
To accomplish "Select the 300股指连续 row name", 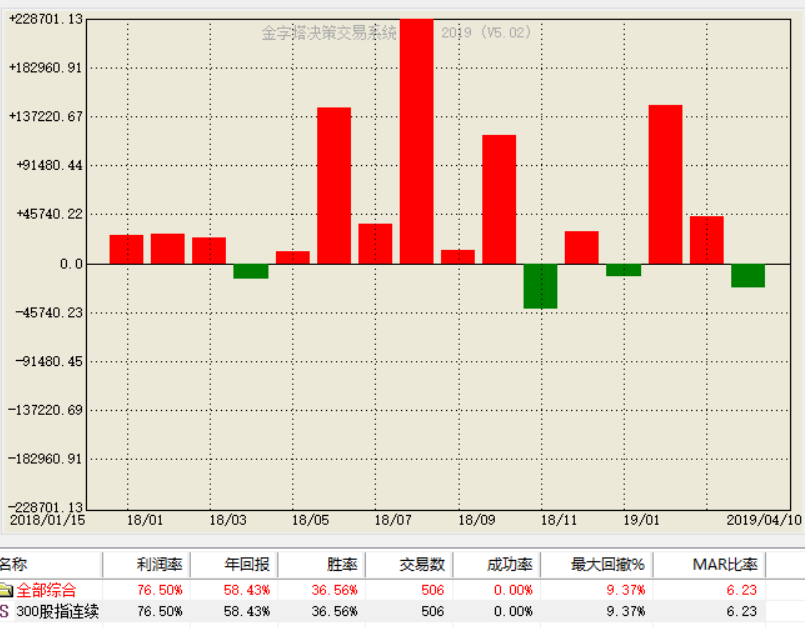I will (58, 611).
